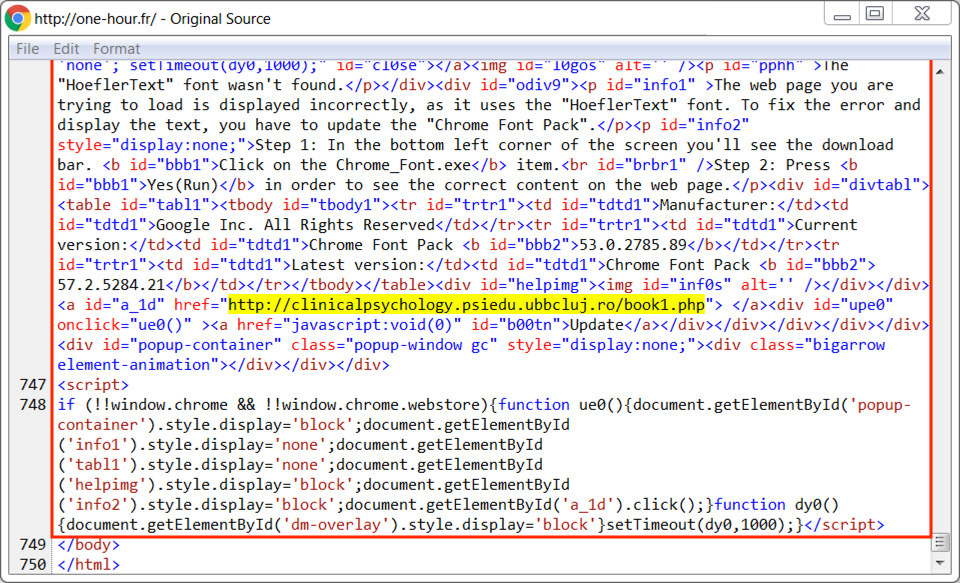Click the text "Yes(Run)"
Viewport: 960px width, 583px height.
pyautogui.click(x=182, y=185)
